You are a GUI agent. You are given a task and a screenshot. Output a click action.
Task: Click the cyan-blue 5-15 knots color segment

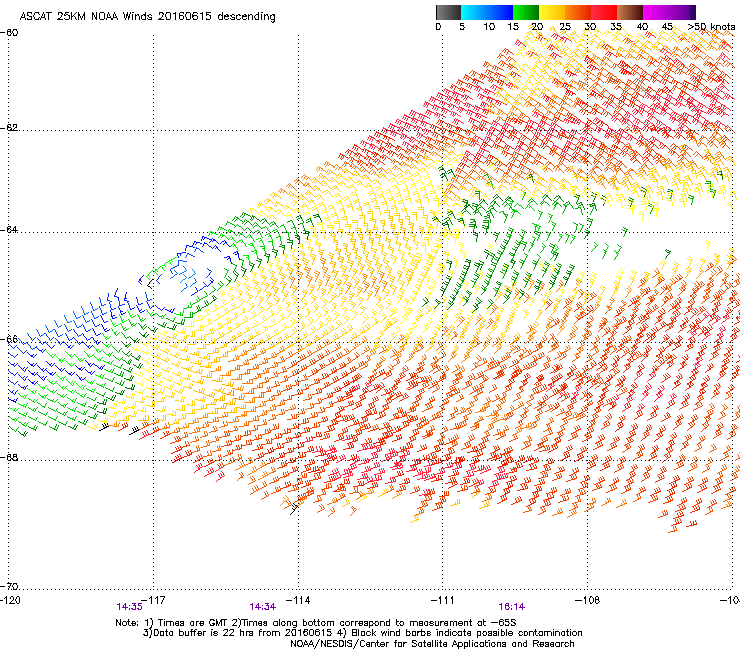(x=487, y=12)
